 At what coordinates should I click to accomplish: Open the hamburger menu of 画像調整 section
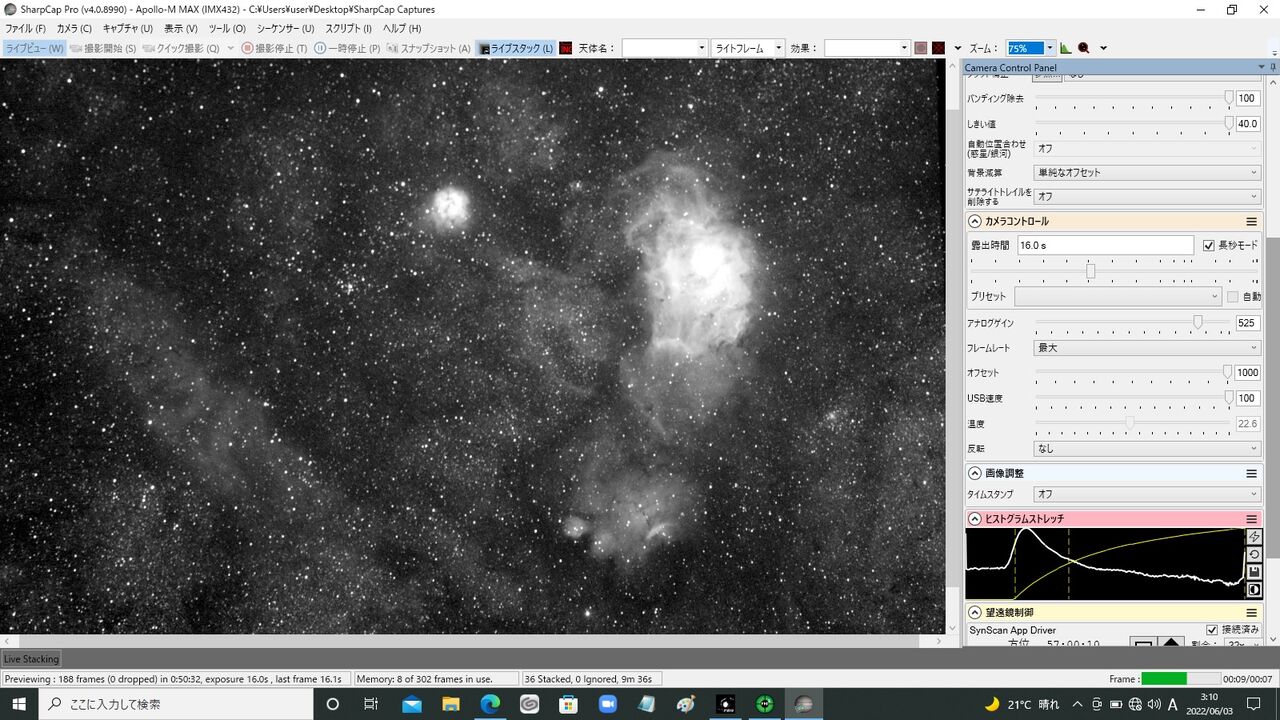click(1251, 473)
